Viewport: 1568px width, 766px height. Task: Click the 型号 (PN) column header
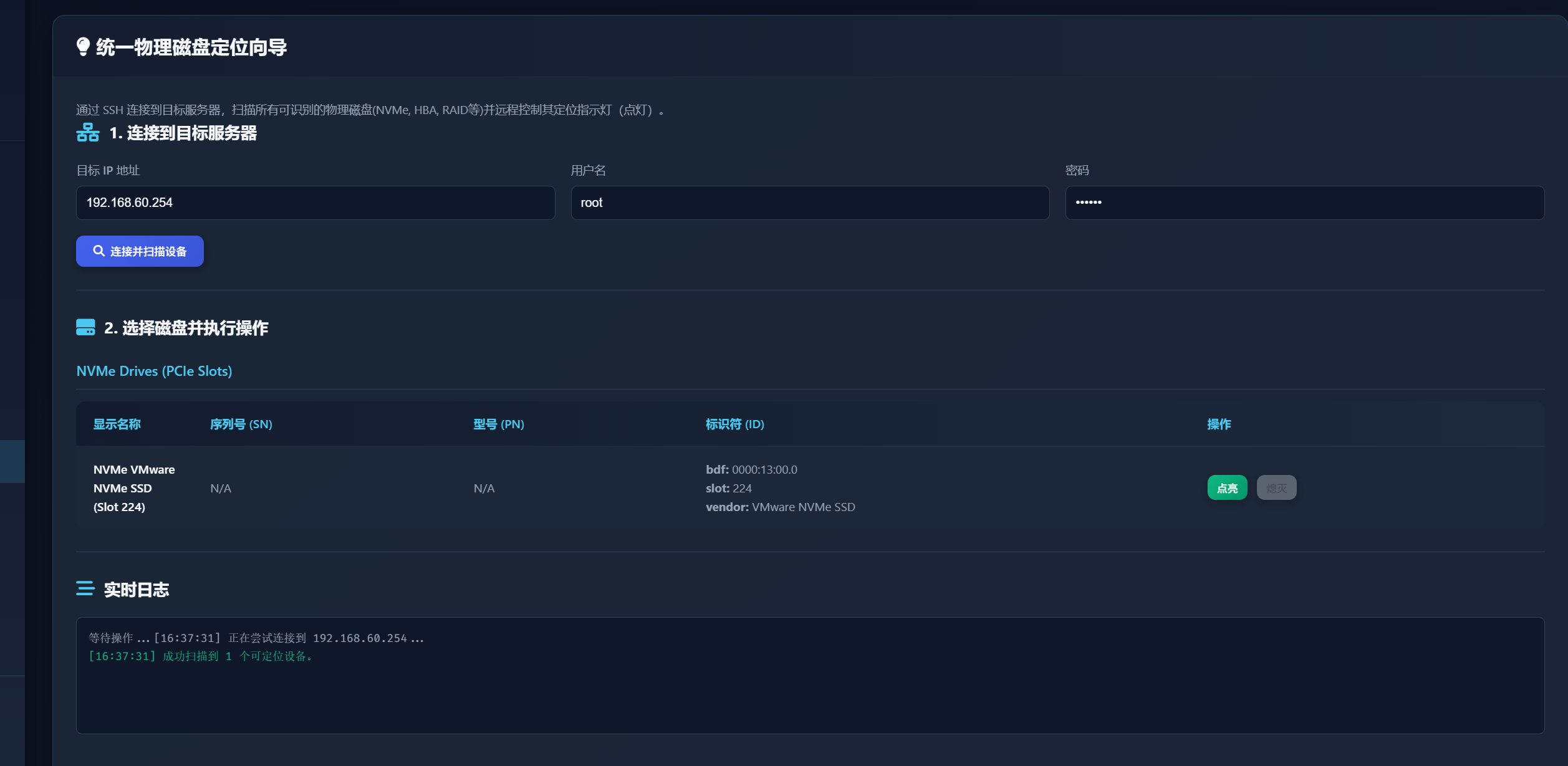(498, 424)
